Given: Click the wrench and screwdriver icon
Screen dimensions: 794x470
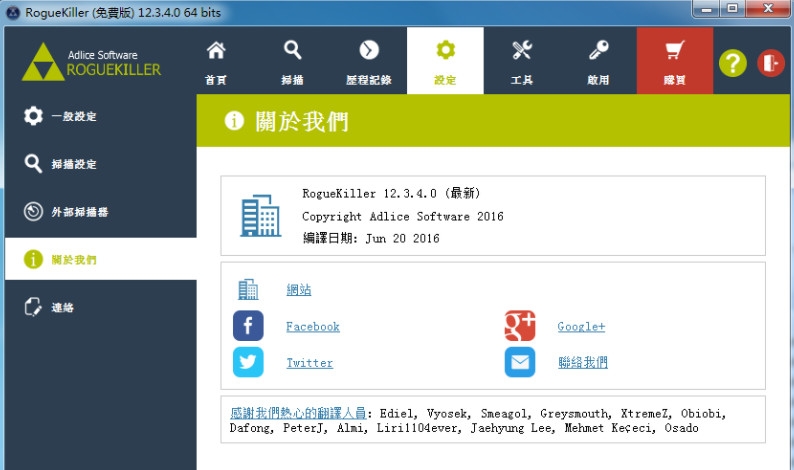Looking at the screenshot, I should (522, 50).
